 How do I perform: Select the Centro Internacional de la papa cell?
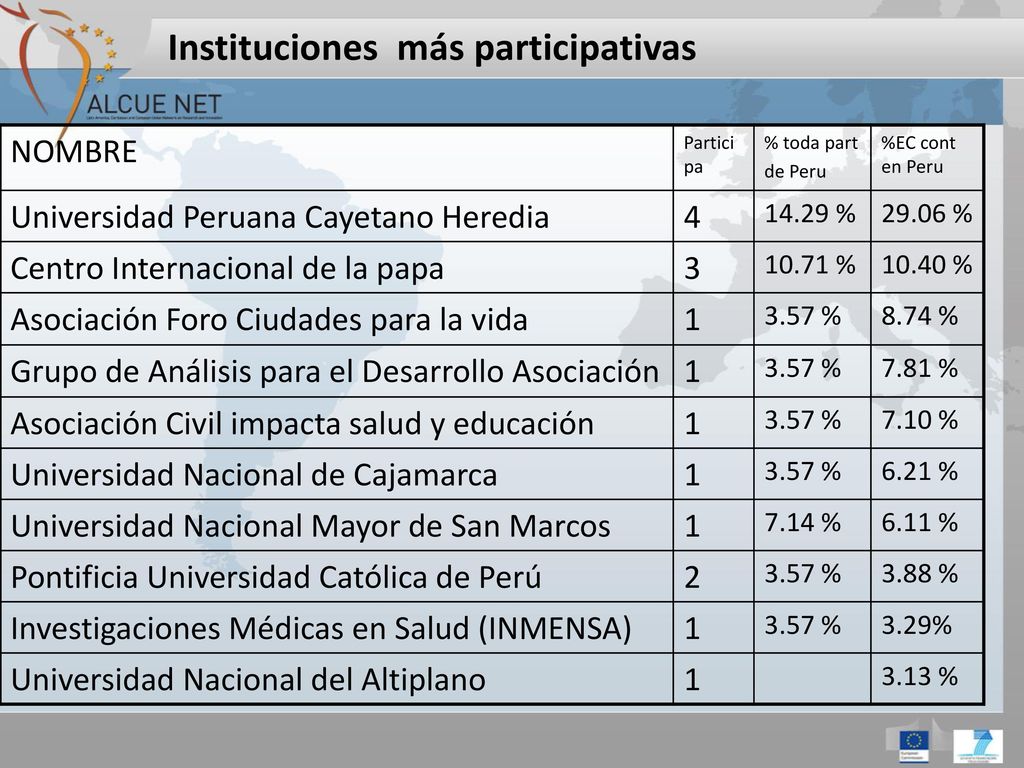click(x=337, y=268)
